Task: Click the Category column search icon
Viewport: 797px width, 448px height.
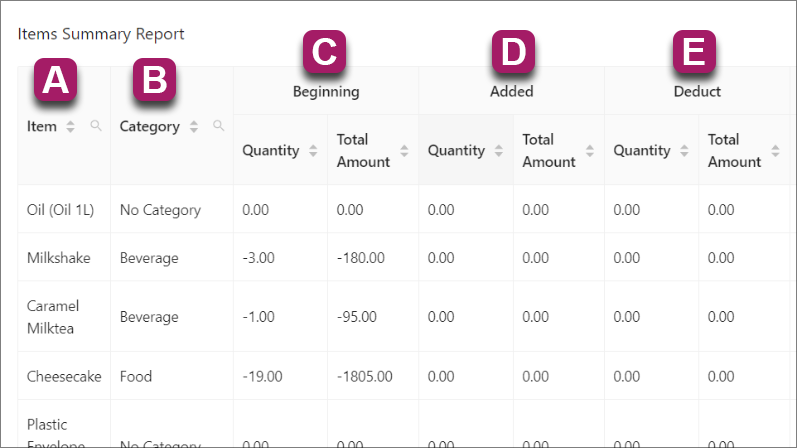Action: point(219,127)
